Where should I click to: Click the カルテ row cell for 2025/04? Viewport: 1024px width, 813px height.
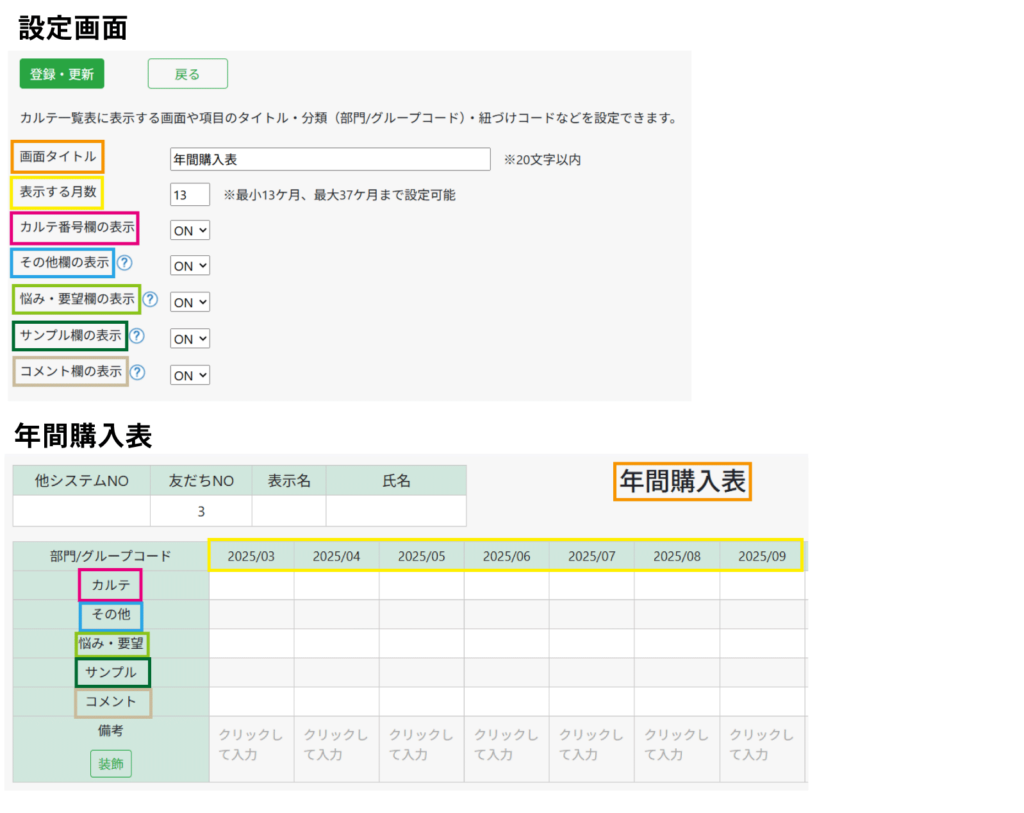click(x=336, y=585)
